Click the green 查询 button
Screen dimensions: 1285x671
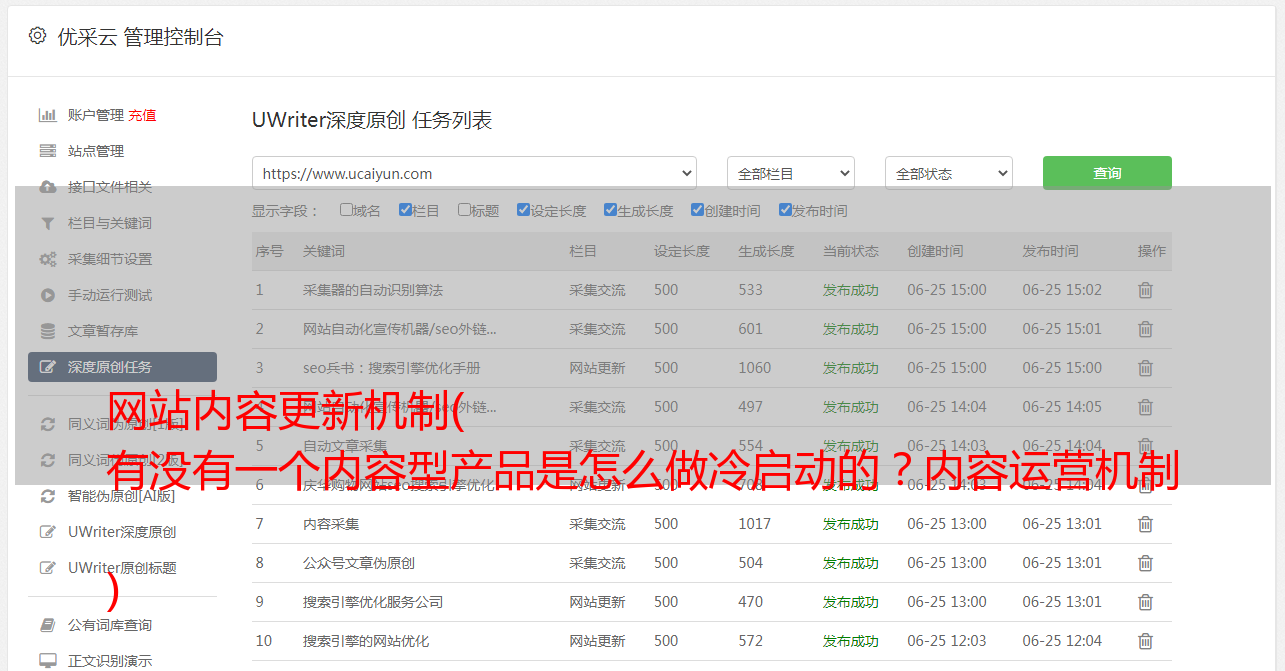coord(1107,173)
